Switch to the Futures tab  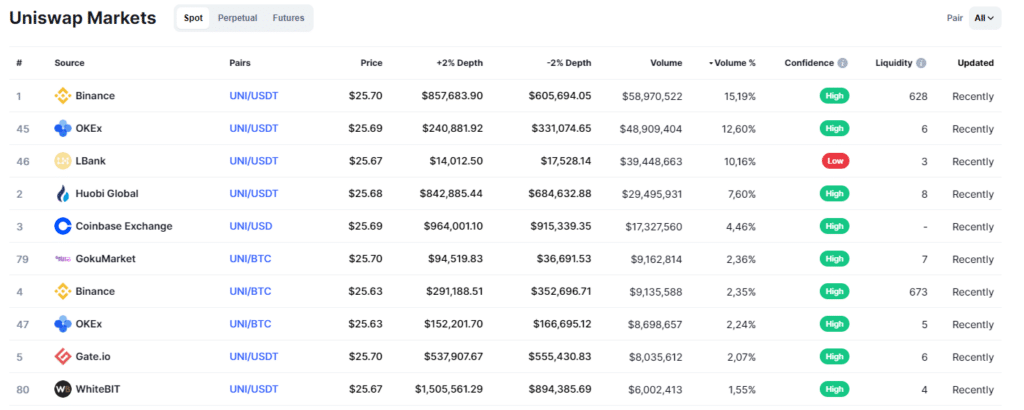coord(289,18)
